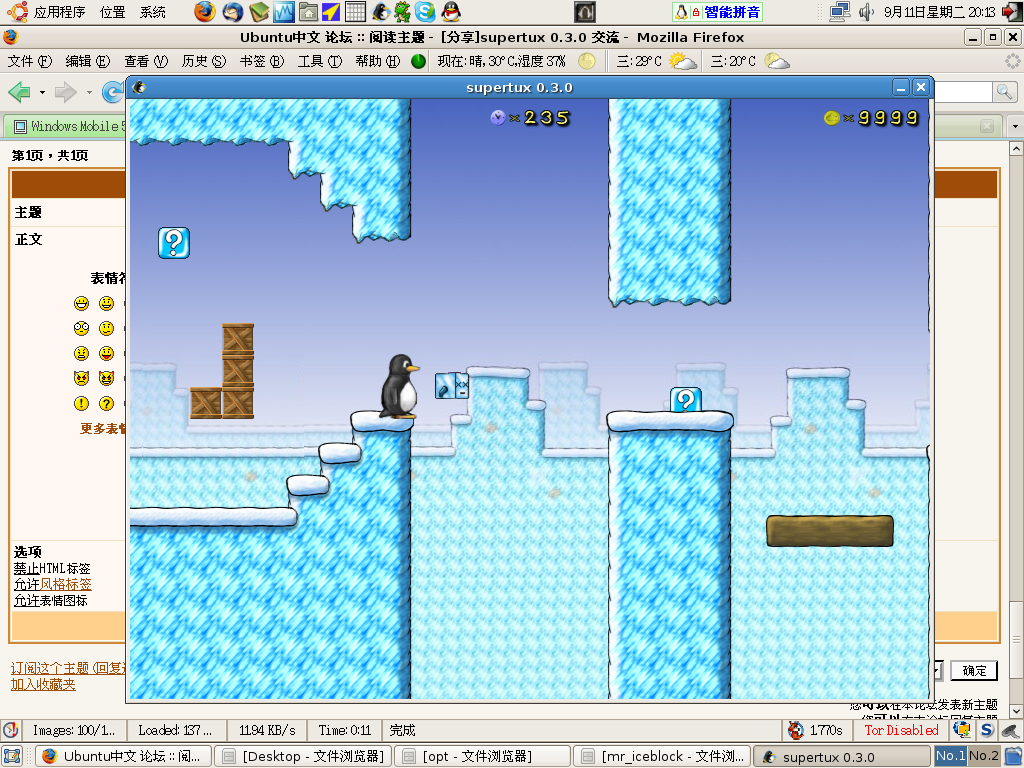This screenshot has height=768, width=1024.
Task: Open the 书签 (B) menu
Action: tap(262, 61)
